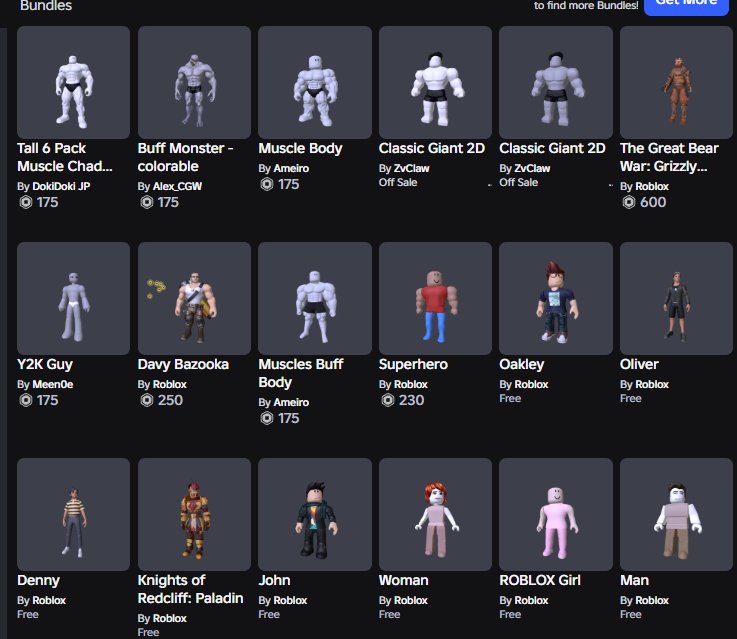Image resolution: width=737 pixels, height=639 pixels.
Task: Open the Man title link
Action: 635,581
